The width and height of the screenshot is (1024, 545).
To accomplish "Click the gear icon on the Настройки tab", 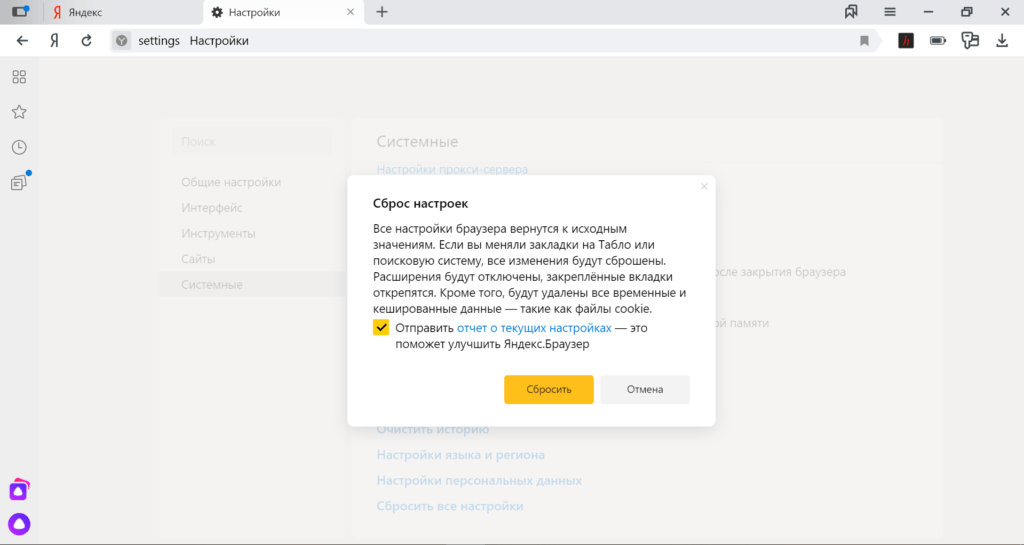I will pos(217,12).
